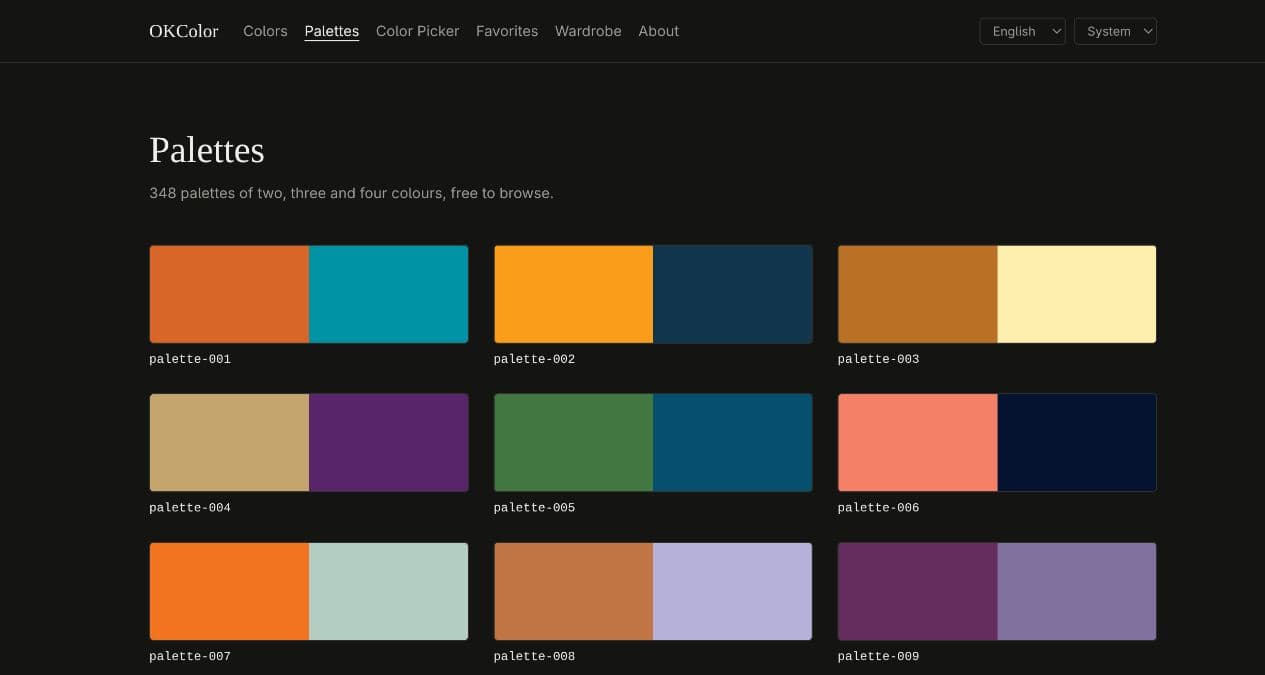Open the Color Picker page

coord(418,31)
